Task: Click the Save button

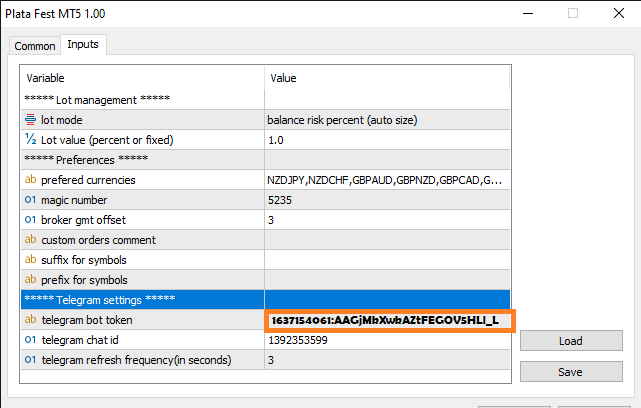Action: pyautogui.click(x=571, y=372)
